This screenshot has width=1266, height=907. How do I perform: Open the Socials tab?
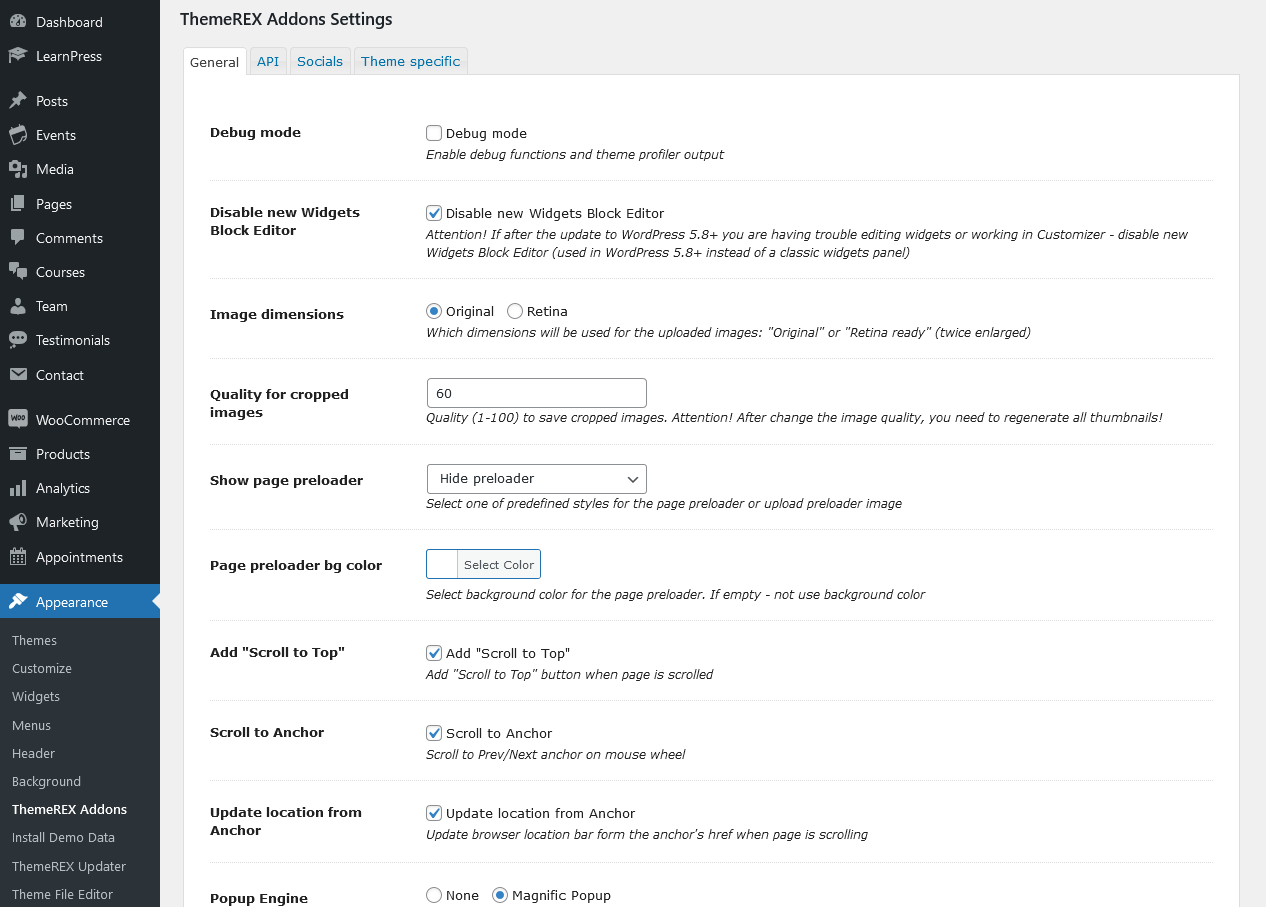(320, 61)
